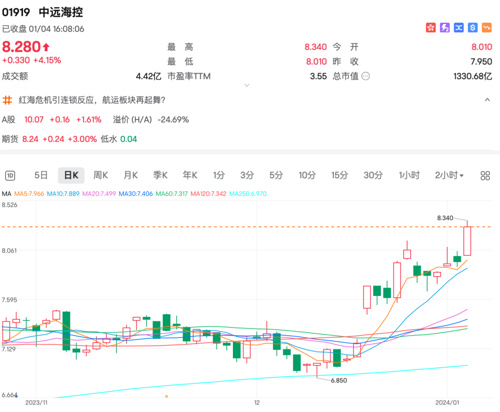Click the MA label in indicator legend

point(6,194)
